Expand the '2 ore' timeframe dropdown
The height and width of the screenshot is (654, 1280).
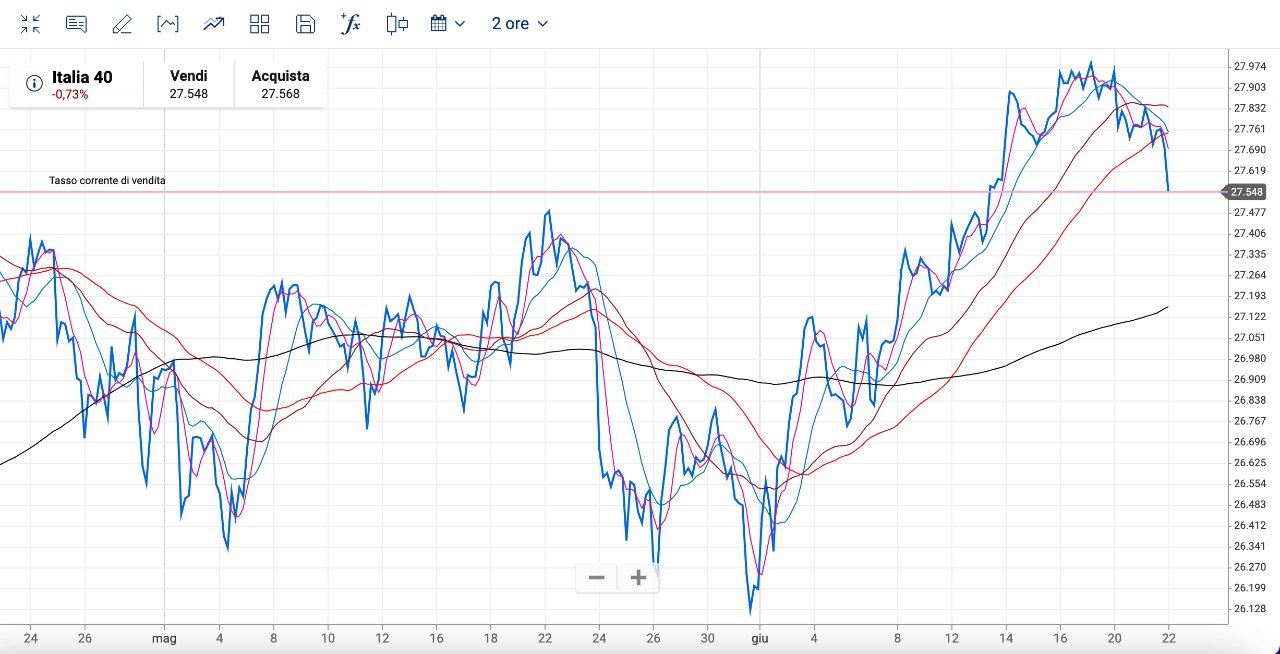[x=520, y=24]
